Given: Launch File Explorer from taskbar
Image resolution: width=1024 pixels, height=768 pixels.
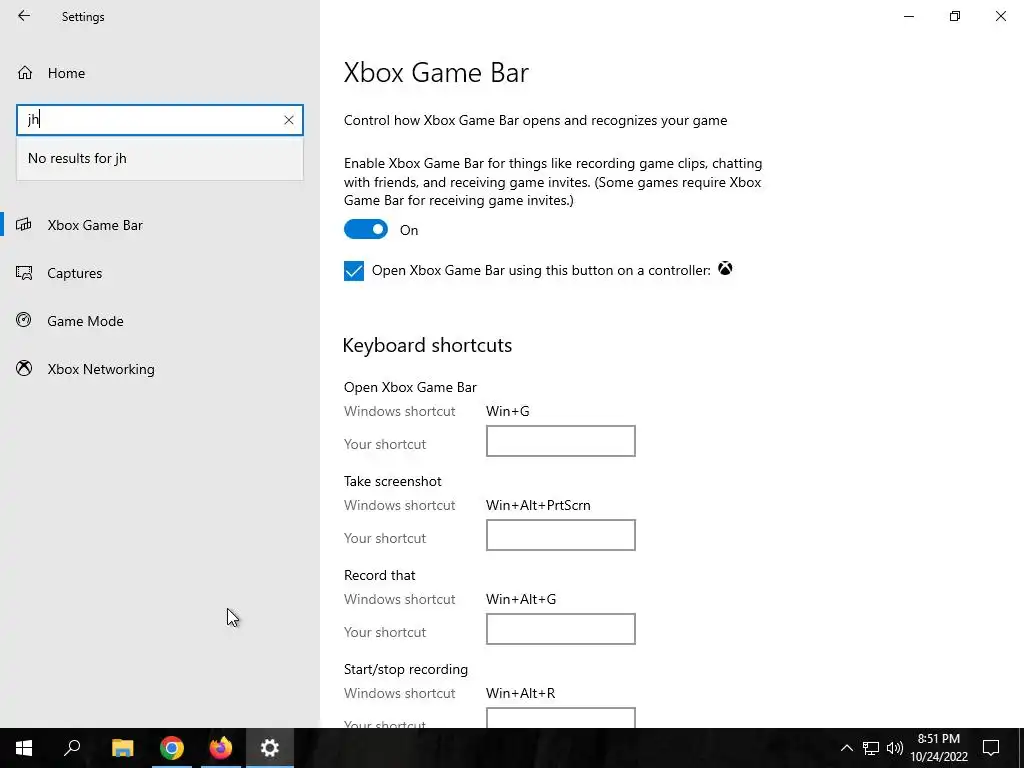Looking at the screenshot, I should 122,748.
